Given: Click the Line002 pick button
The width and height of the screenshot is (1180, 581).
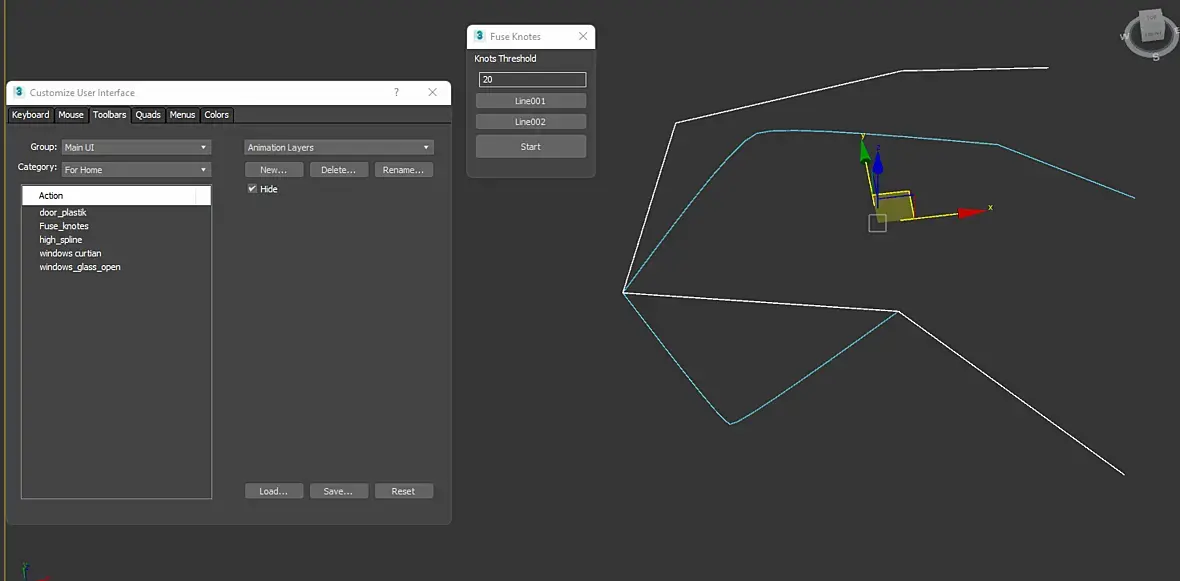Looking at the screenshot, I should [x=531, y=121].
